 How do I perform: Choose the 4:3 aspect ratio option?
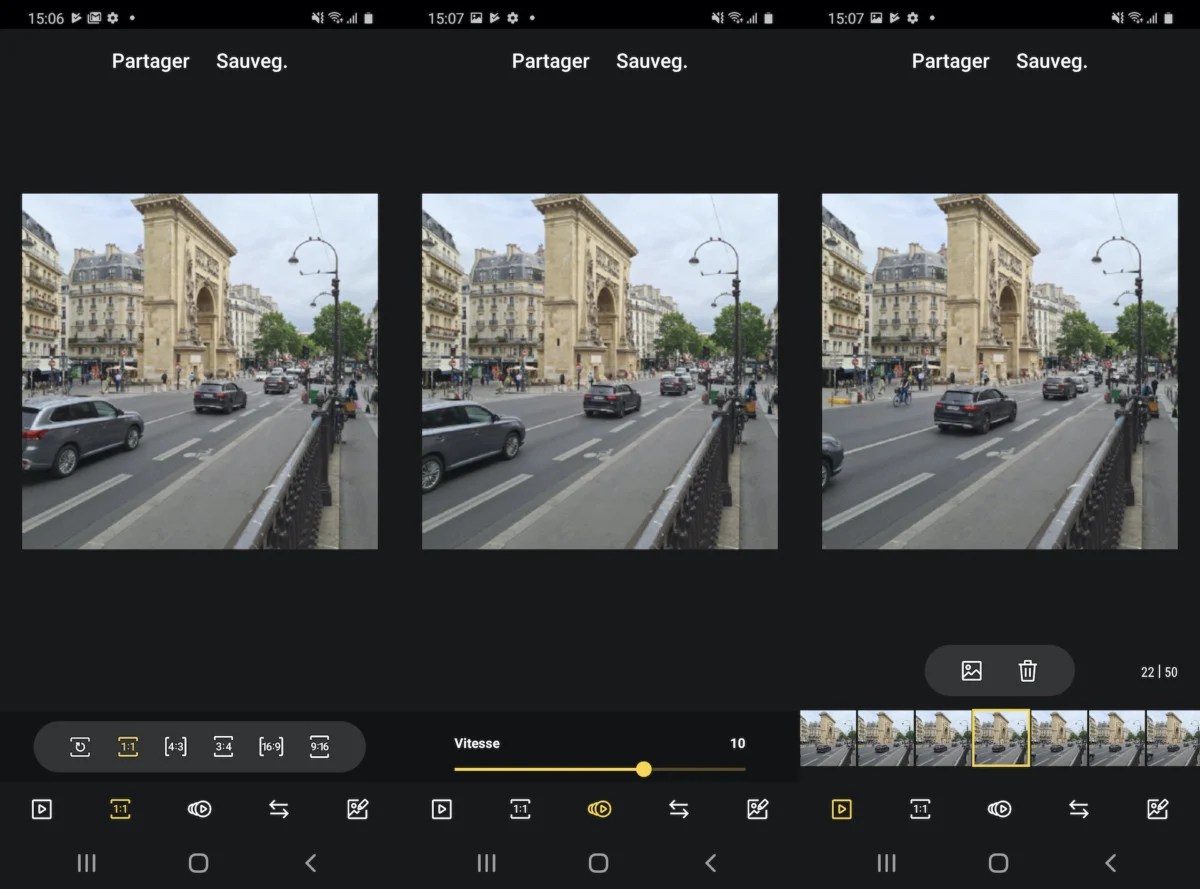(x=175, y=746)
